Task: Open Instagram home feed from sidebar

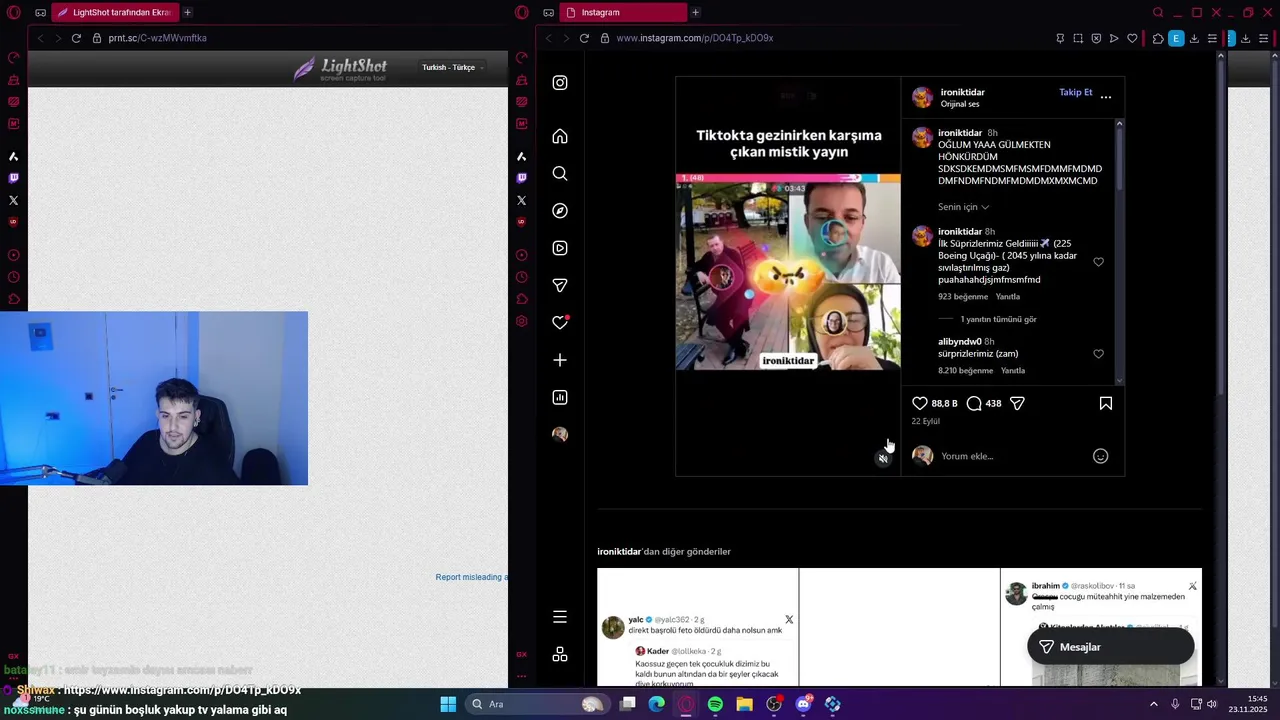Action: pos(560,136)
